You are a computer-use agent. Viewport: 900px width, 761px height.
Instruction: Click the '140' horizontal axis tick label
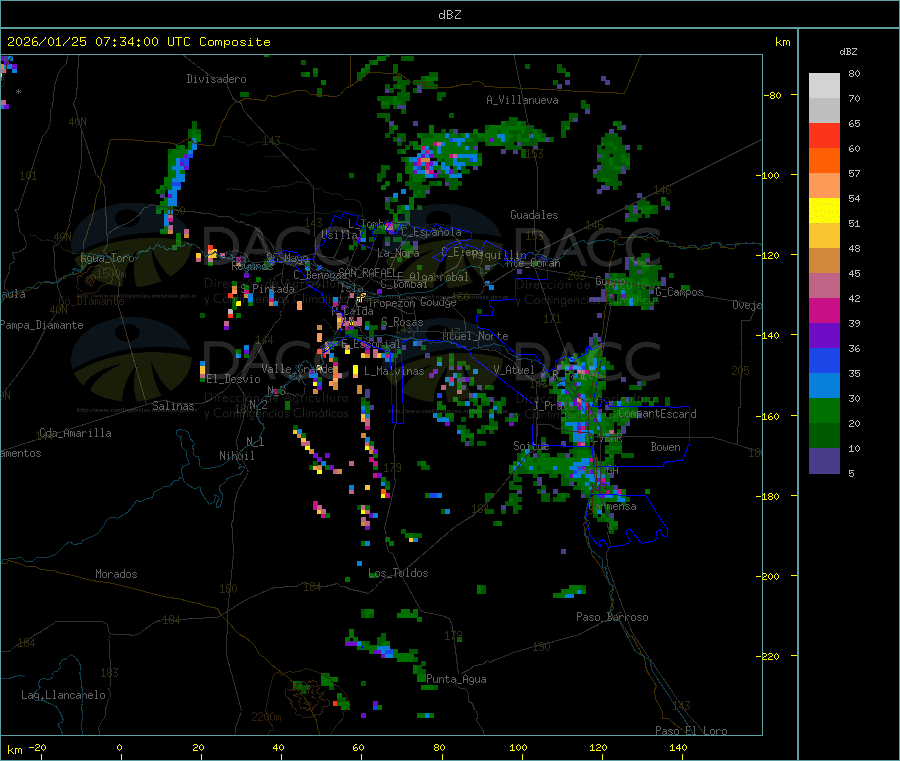pos(678,747)
